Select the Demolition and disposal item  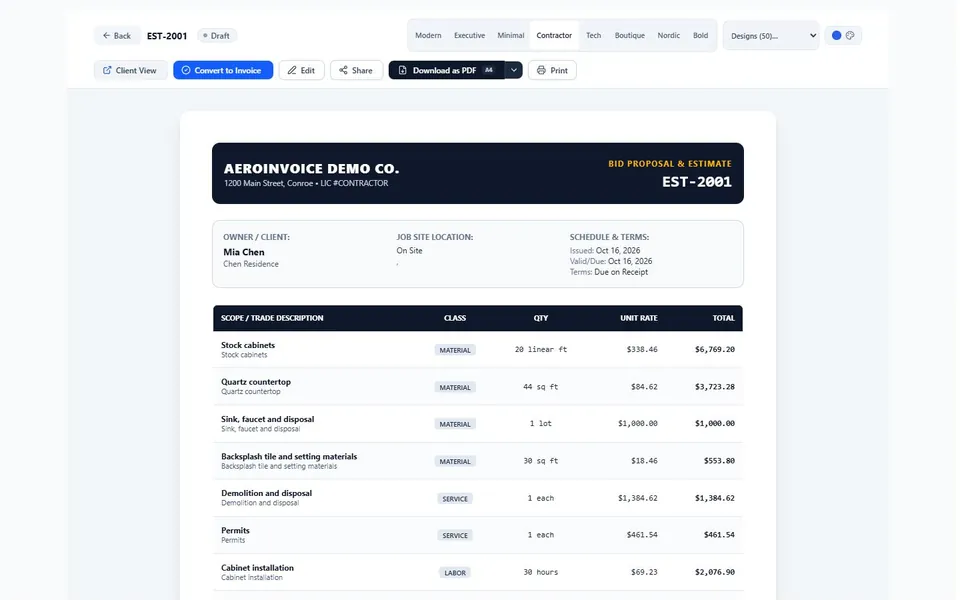pyautogui.click(x=478, y=498)
